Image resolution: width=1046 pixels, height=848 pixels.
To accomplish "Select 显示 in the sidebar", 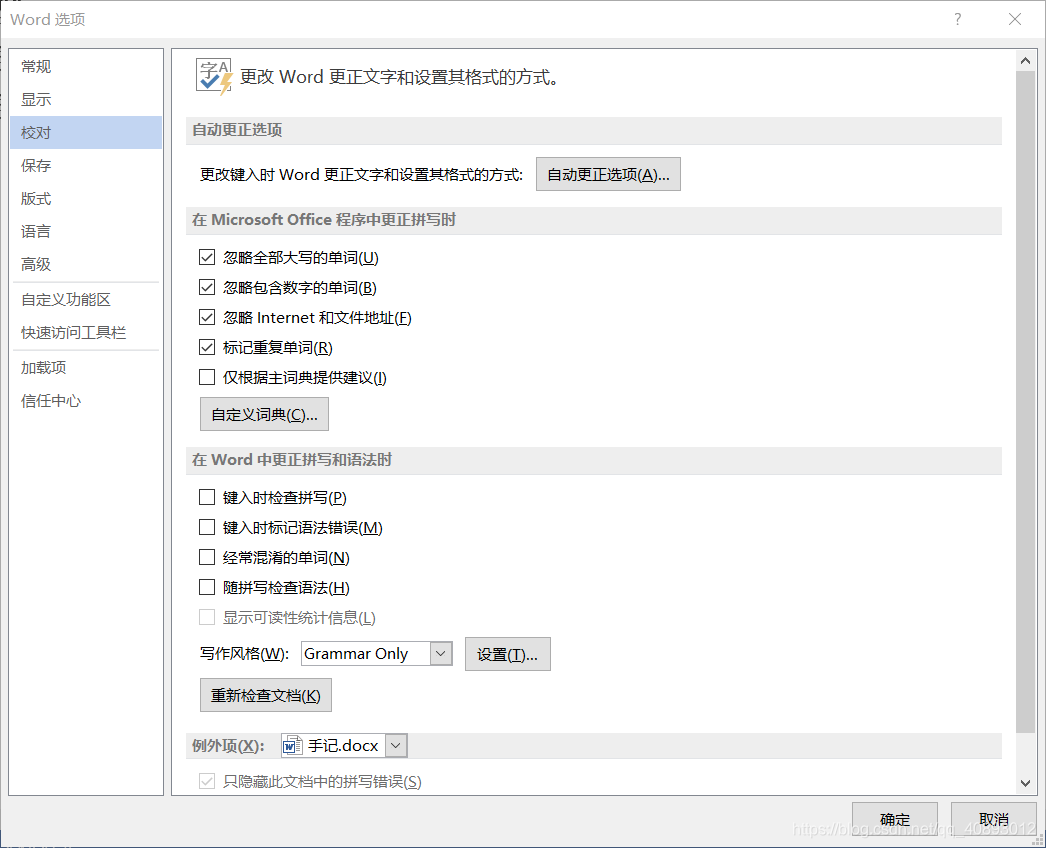I will (x=86, y=99).
